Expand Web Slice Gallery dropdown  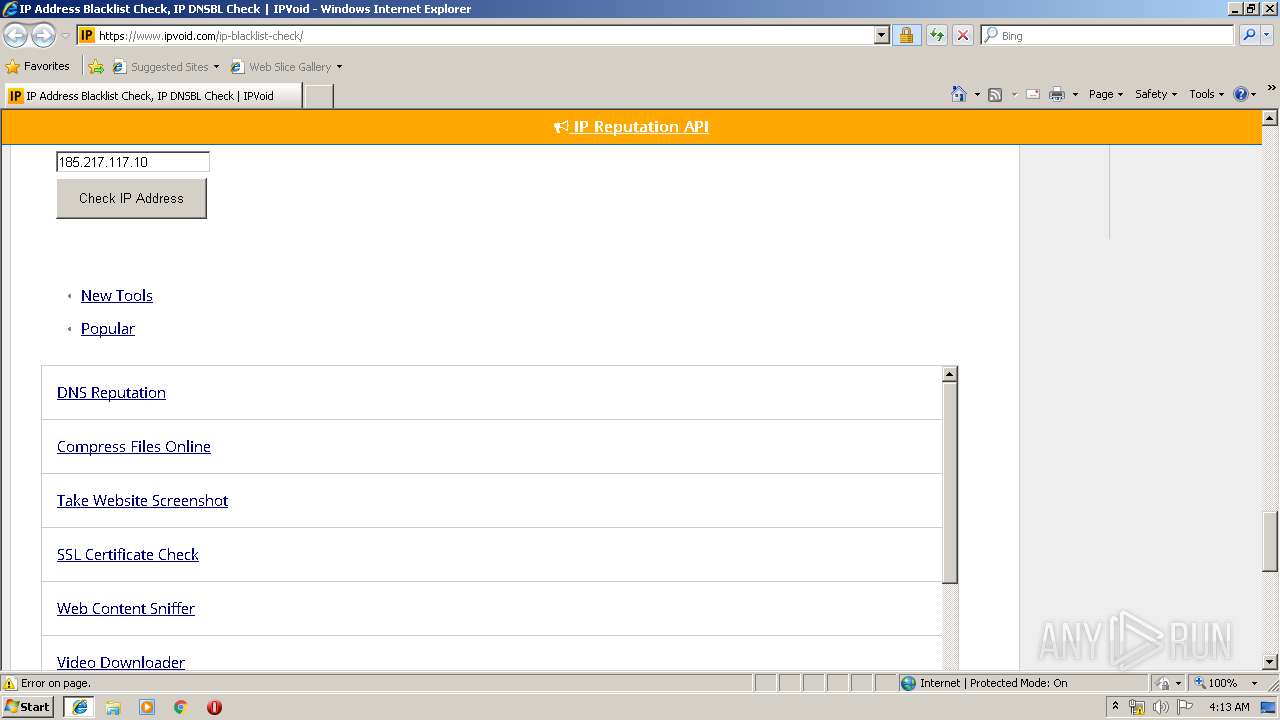(339, 67)
